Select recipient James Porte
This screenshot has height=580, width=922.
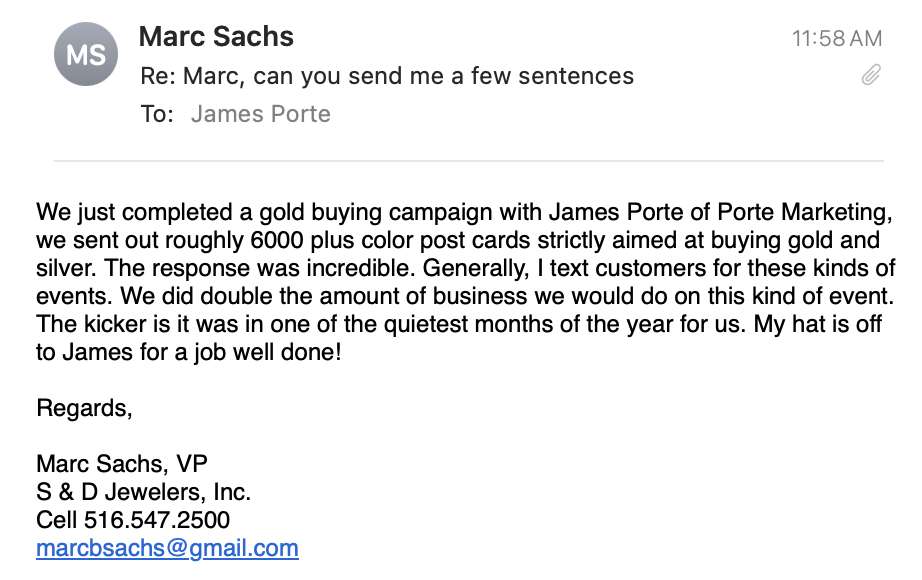(x=260, y=114)
